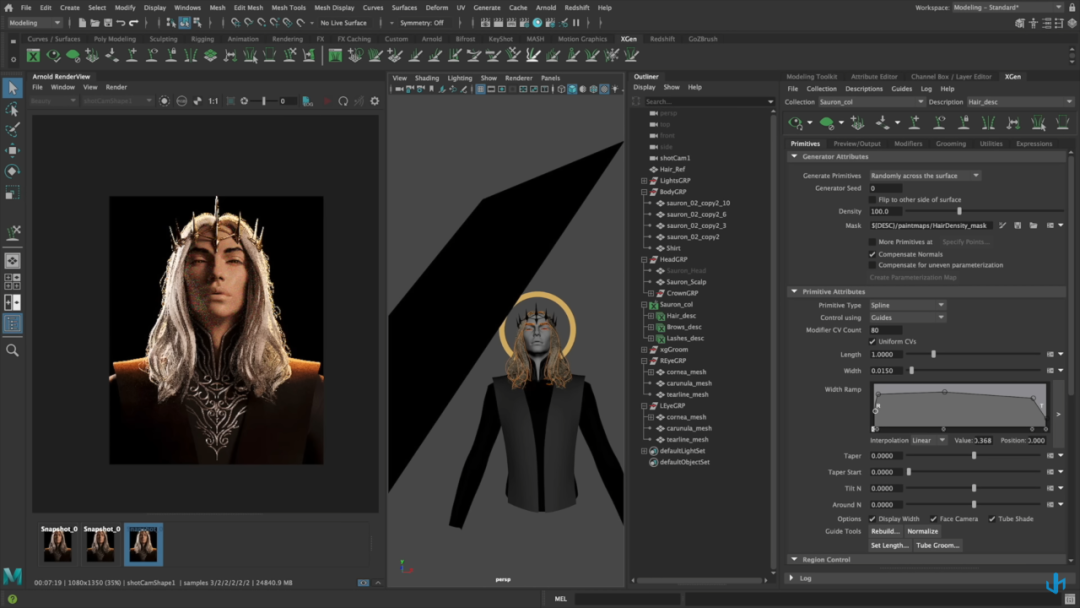Uncheck Compensate Normals checkbox
The image size is (1080, 608).
(x=872, y=254)
